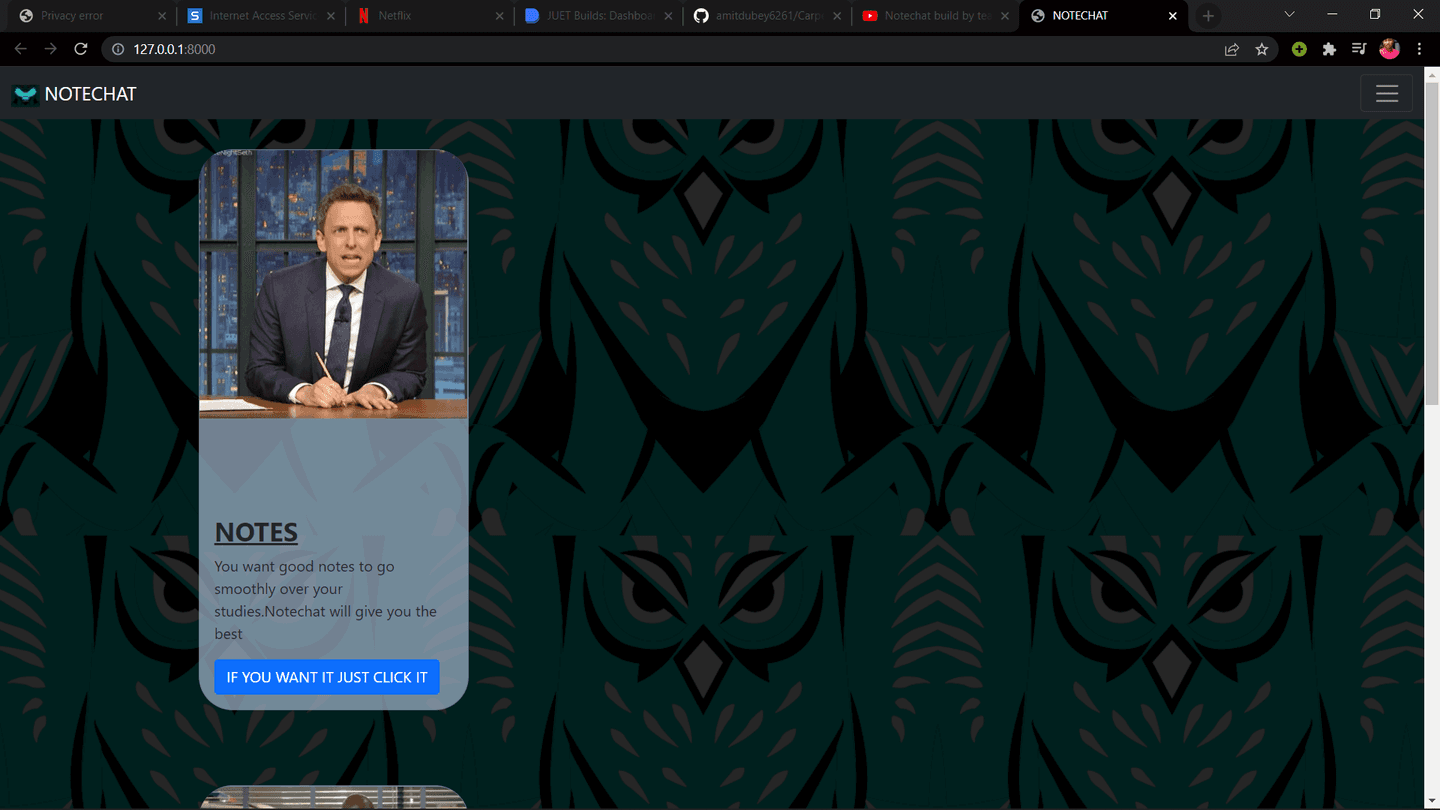This screenshot has width=1440, height=810.
Task: Close the Privacy error tab
Action: [x=162, y=16]
